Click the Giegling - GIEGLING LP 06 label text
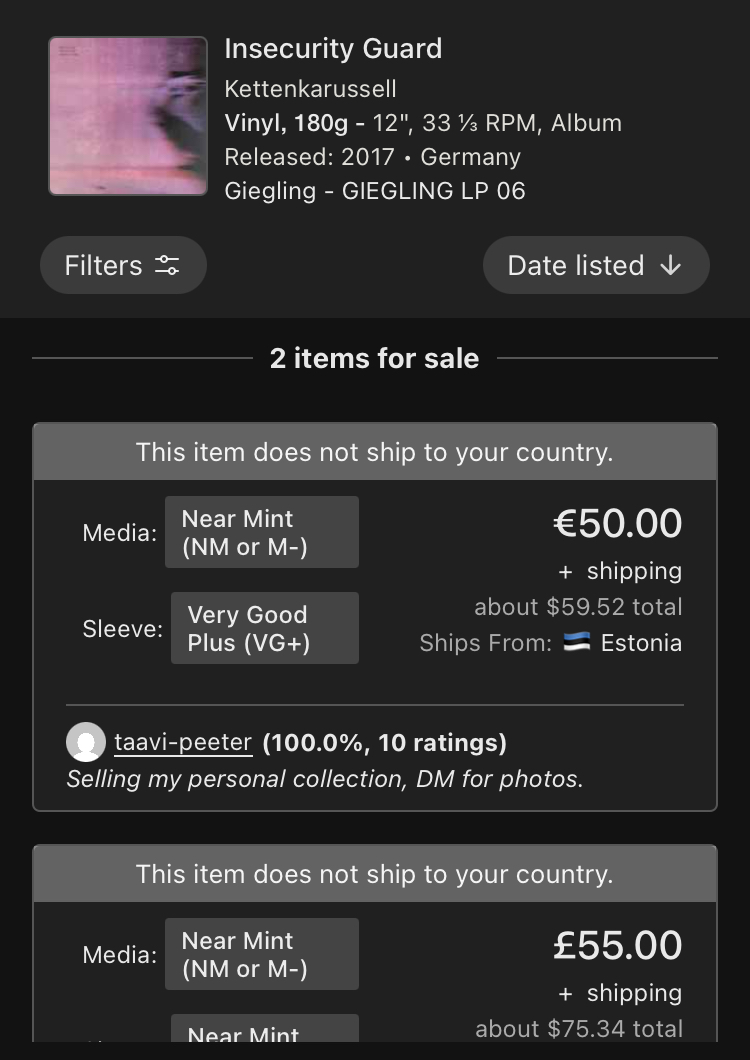Screen dimensions: 750x1060 pos(375,191)
